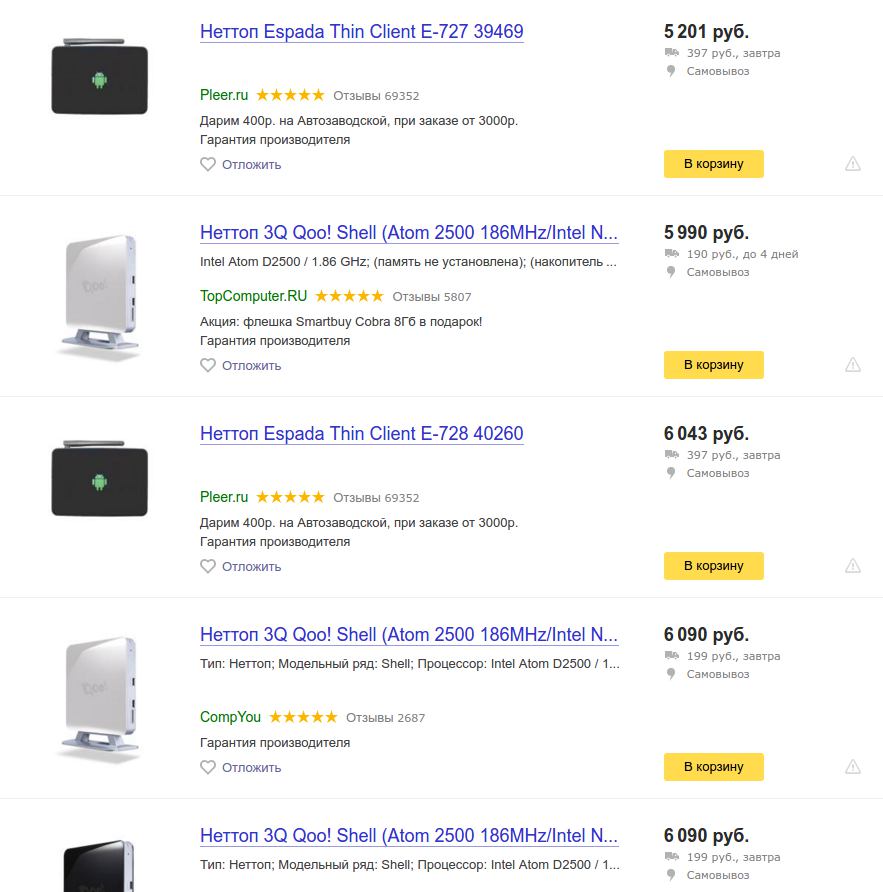
Task: Open TopComputer.RU shop link
Action: (x=253, y=296)
